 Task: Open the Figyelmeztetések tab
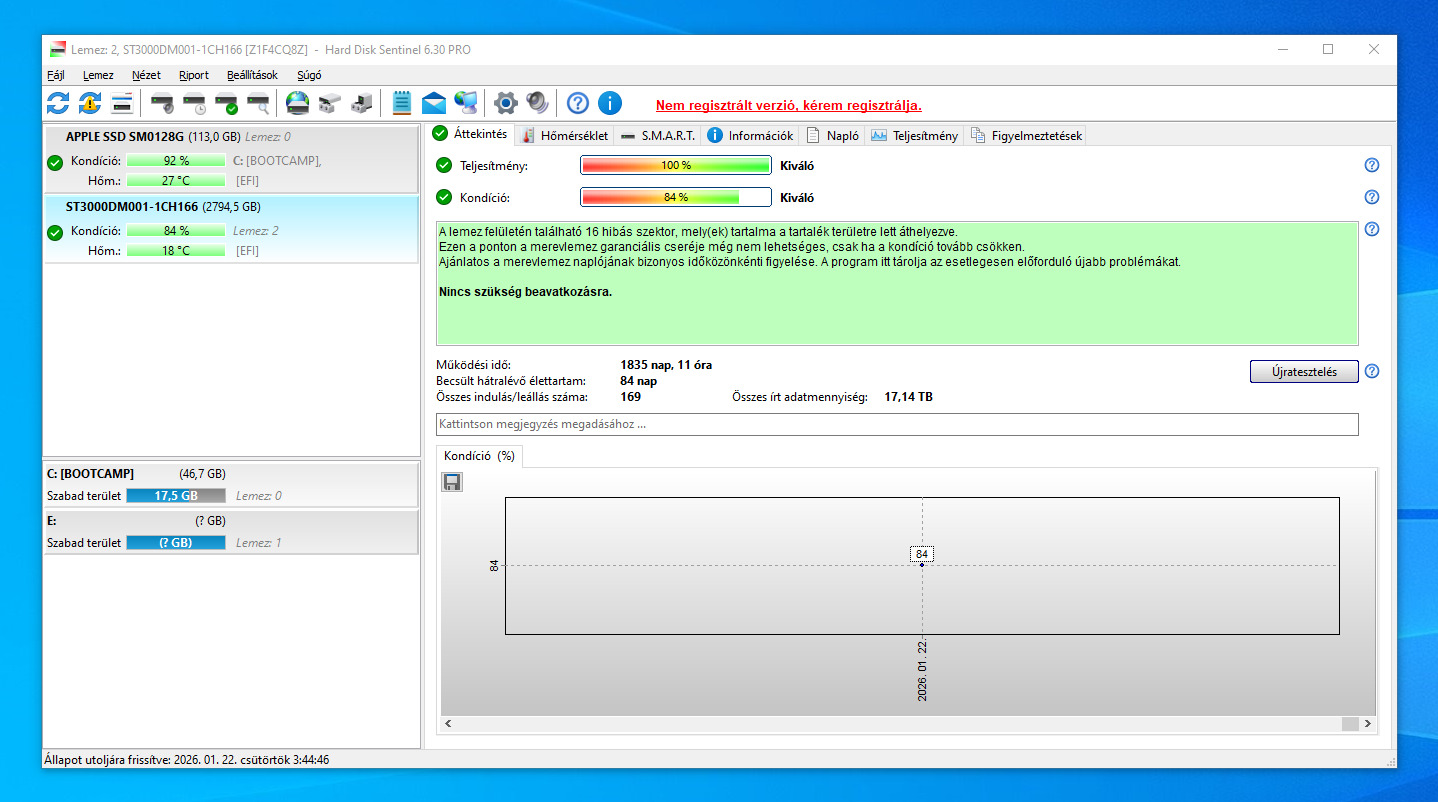pos(1025,135)
